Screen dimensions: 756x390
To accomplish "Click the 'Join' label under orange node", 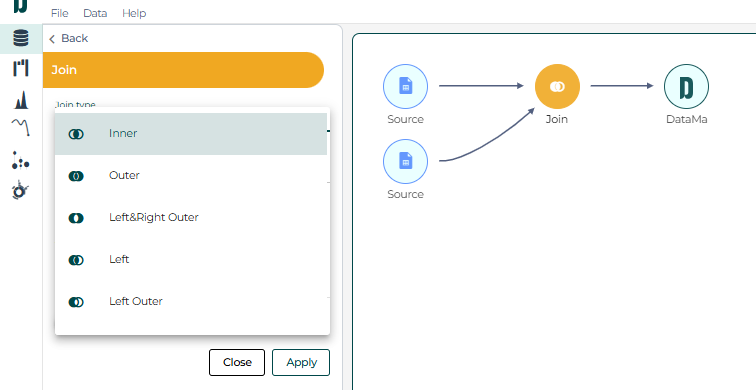I will coord(557,119).
